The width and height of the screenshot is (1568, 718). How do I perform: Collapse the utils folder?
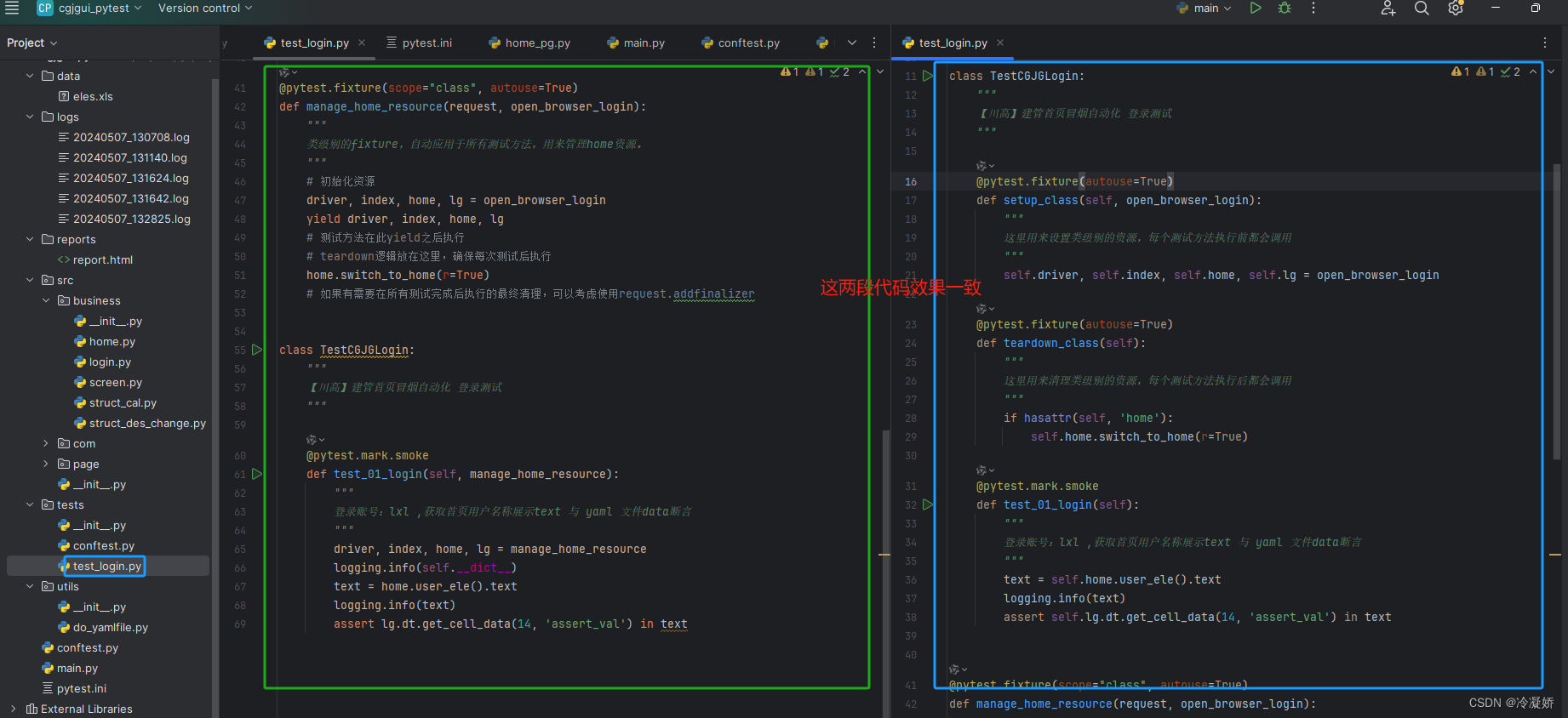point(30,586)
